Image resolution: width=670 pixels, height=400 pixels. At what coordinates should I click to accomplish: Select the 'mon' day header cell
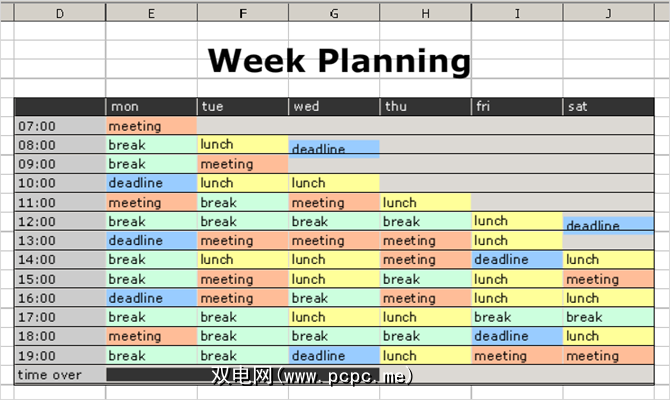click(151, 107)
